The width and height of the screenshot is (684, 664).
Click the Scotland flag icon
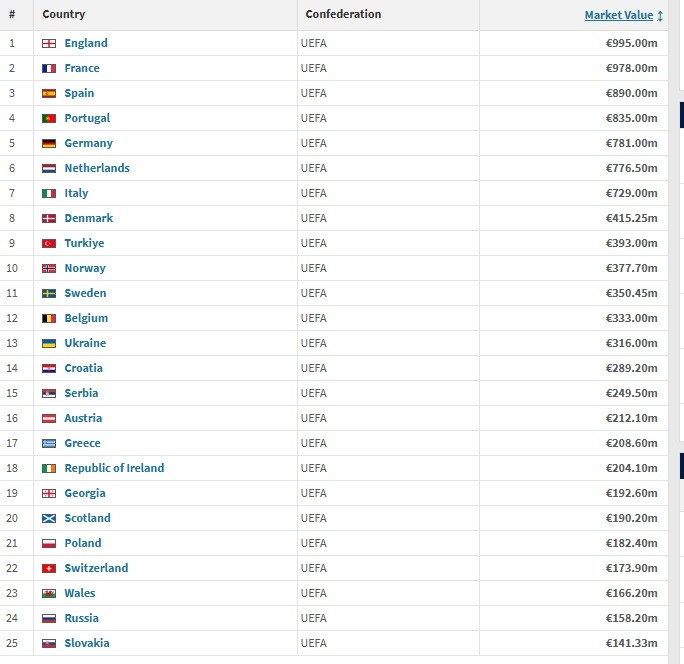coord(48,518)
